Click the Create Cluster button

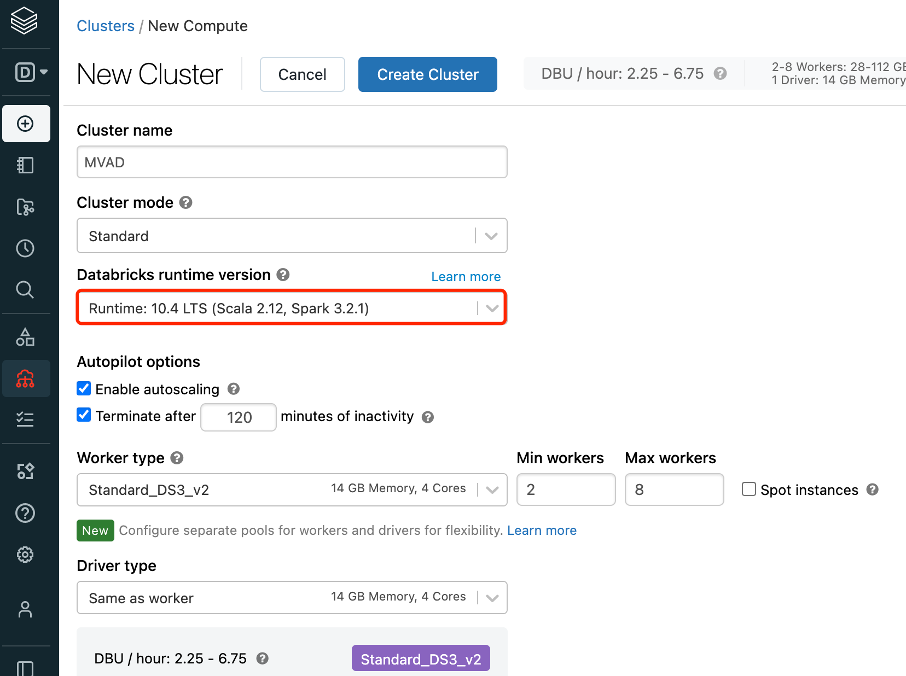point(428,75)
